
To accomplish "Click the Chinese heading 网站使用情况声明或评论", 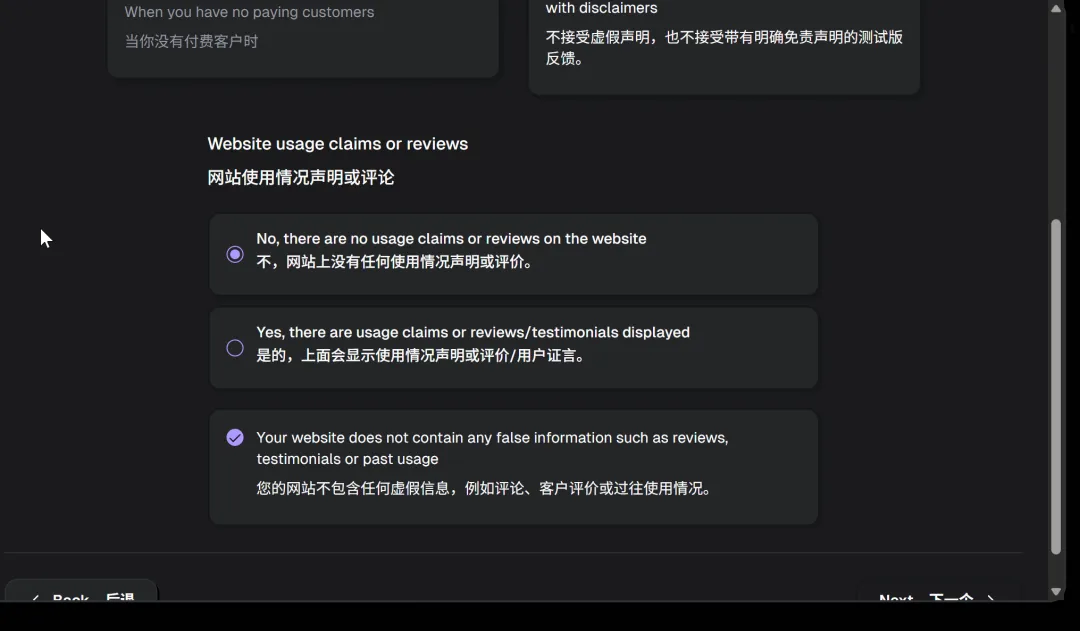I will (301, 178).
